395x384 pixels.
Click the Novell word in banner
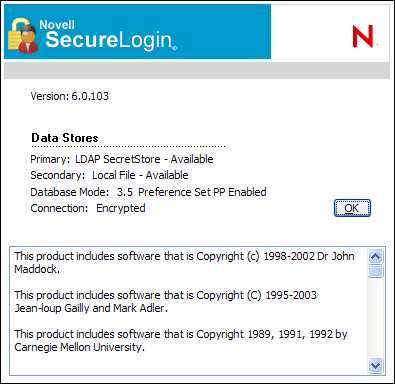pos(57,25)
